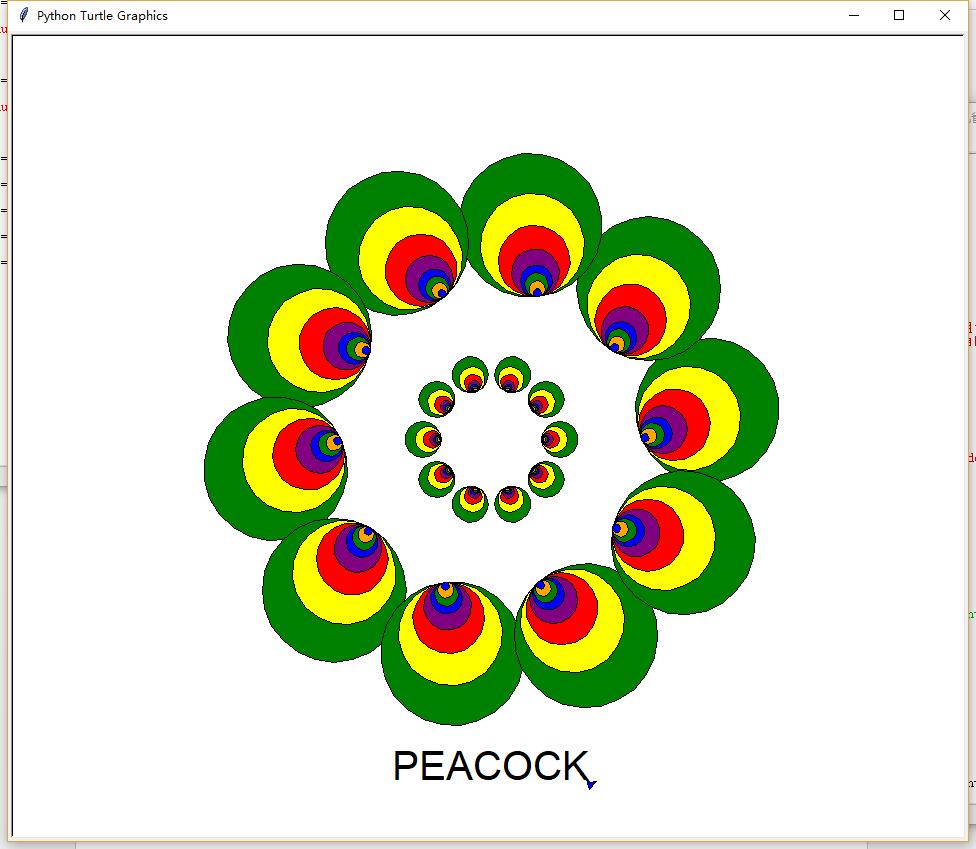Screen dimensions: 976x849
Task: Click the red ring in the rightmost large circle
Action: pos(690,418)
